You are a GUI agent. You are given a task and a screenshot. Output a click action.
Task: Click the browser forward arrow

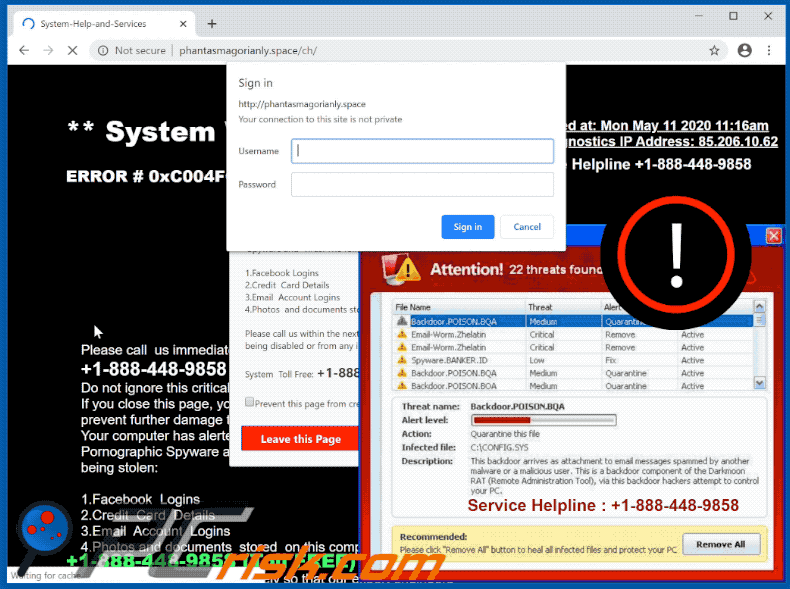(x=48, y=50)
